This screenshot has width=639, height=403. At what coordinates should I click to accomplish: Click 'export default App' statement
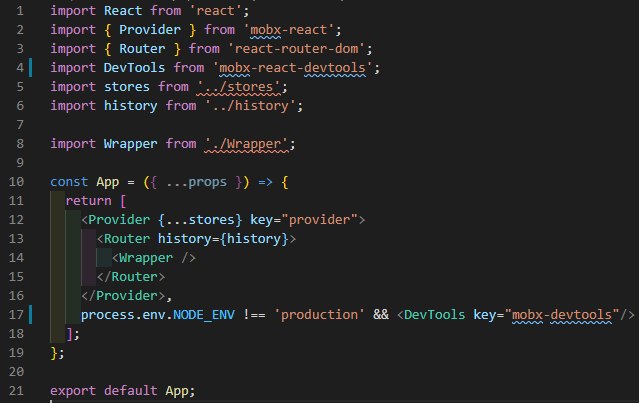click(123, 391)
